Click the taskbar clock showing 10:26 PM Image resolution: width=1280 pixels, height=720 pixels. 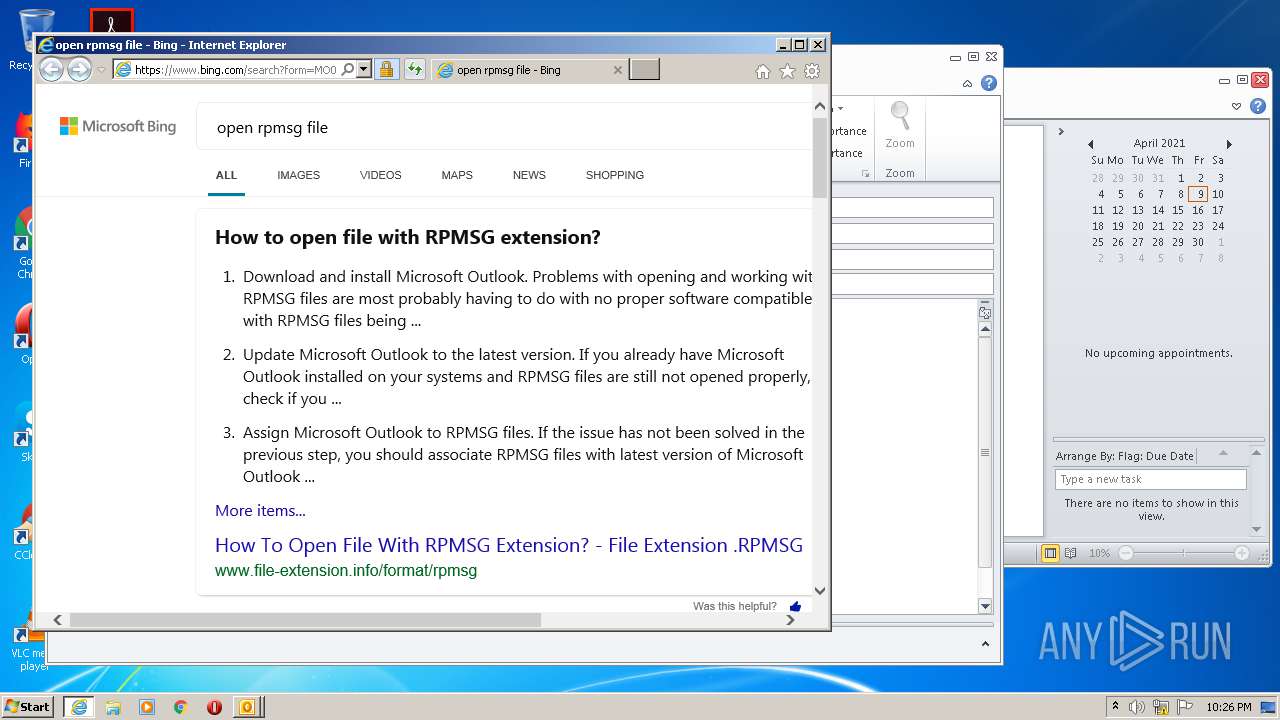[x=1229, y=707]
